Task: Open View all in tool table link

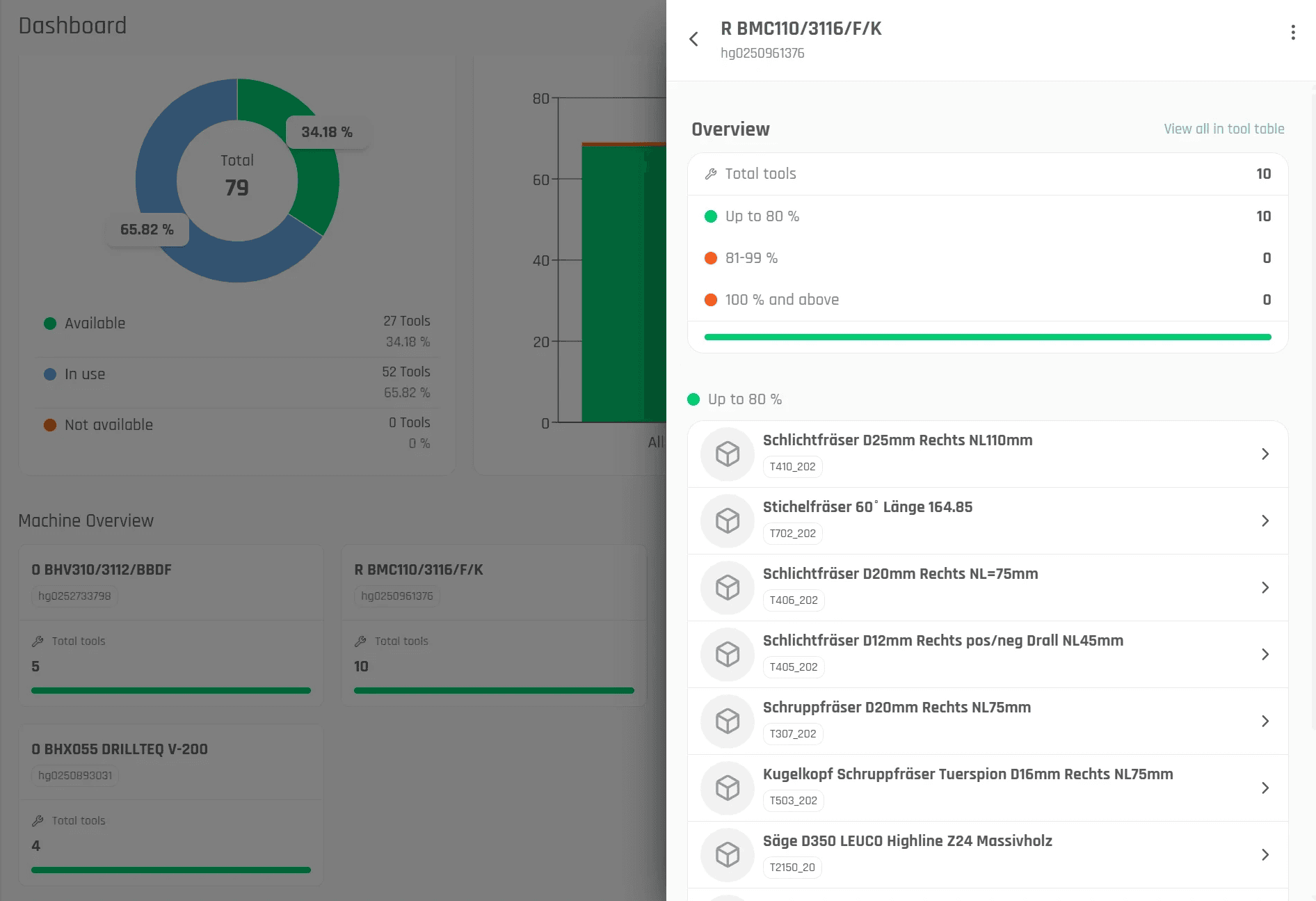Action: pyautogui.click(x=1223, y=129)
